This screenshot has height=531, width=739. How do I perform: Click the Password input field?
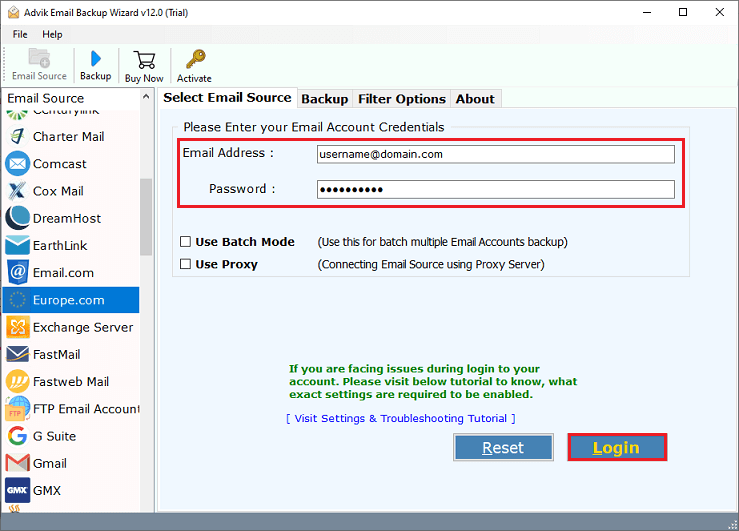click(x=495, y=189)
